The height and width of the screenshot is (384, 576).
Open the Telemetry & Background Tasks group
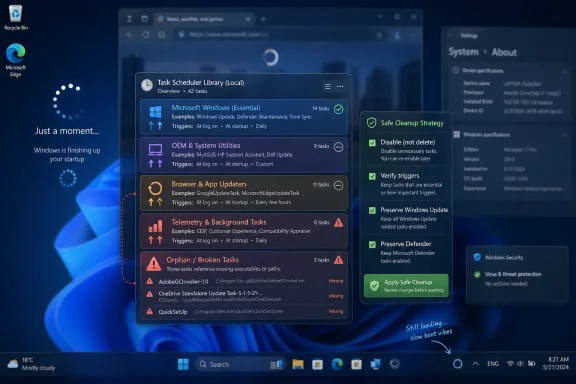(244, 231)
